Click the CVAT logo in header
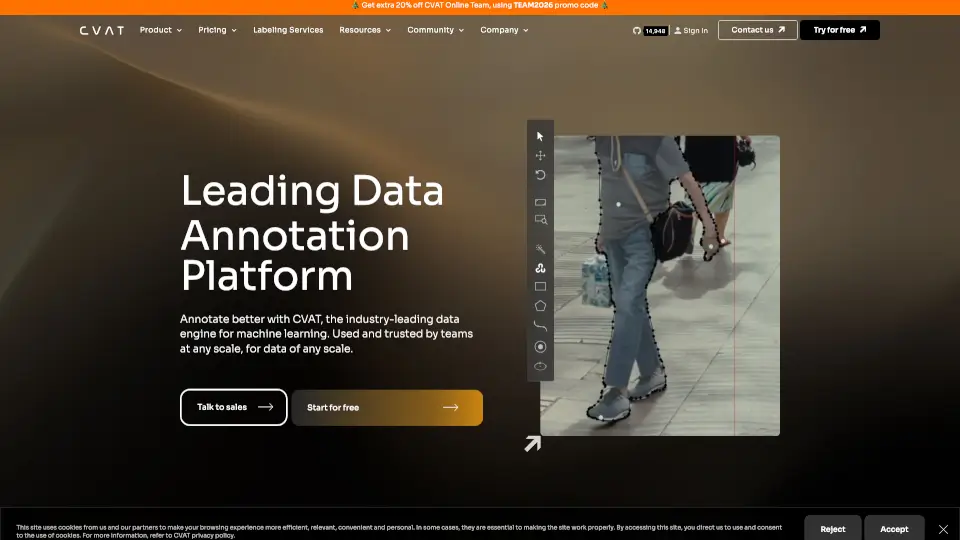This screenshot has height=540, width=960. pyautogui.click(x=102, y=30)
